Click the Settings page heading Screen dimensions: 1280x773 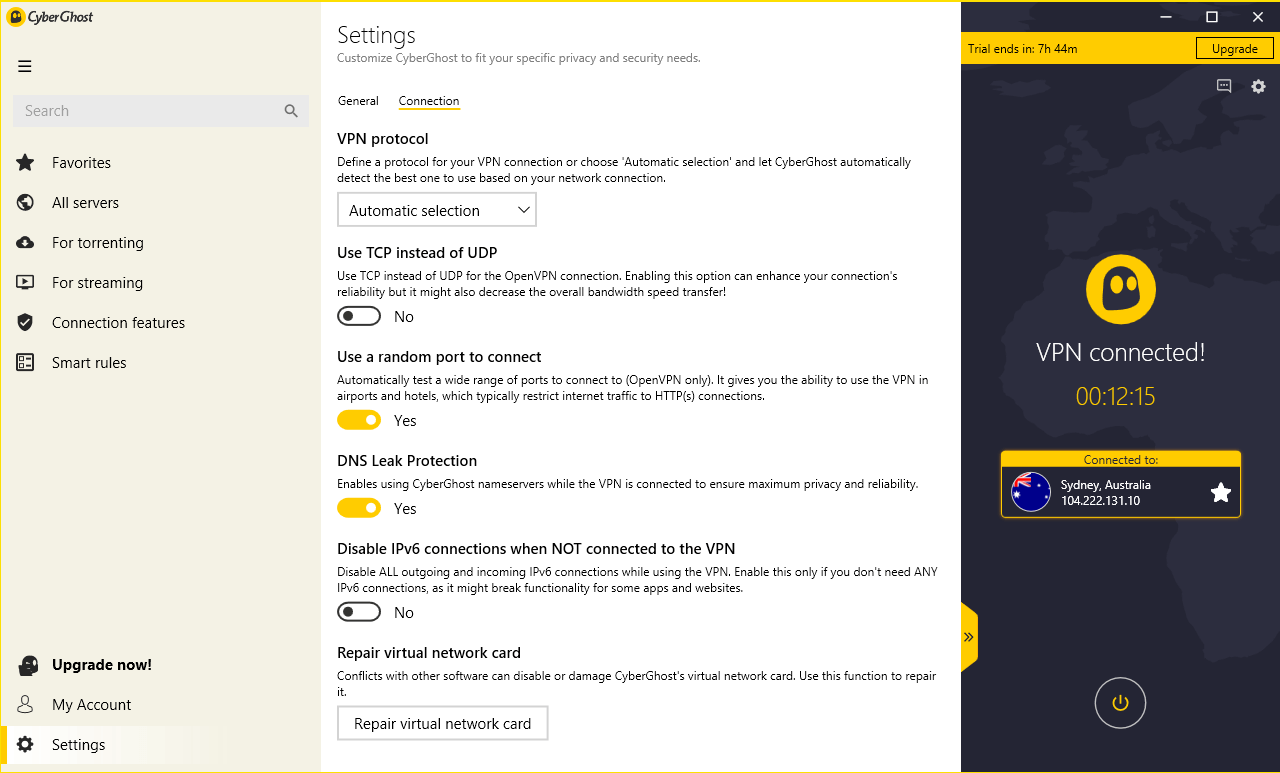[376, 35]
